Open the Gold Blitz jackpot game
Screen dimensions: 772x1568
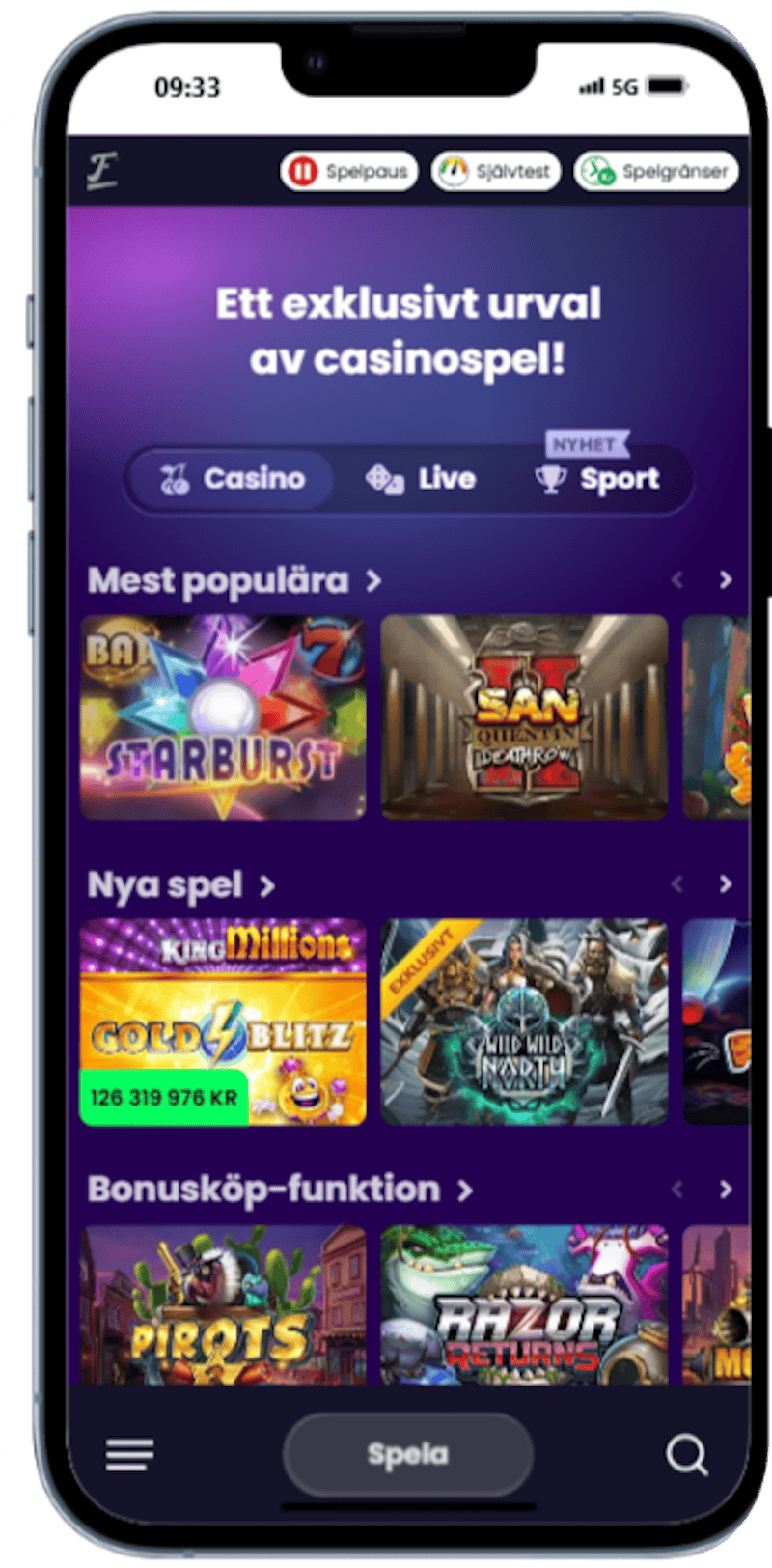point(223,1022)
